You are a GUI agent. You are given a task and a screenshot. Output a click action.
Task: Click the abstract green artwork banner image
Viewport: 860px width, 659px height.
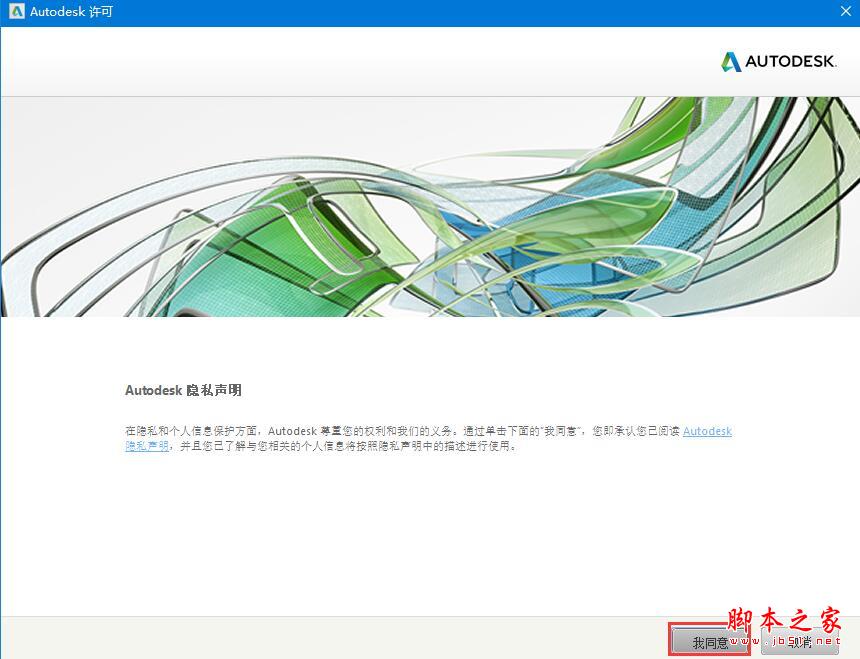click(430, 205)
